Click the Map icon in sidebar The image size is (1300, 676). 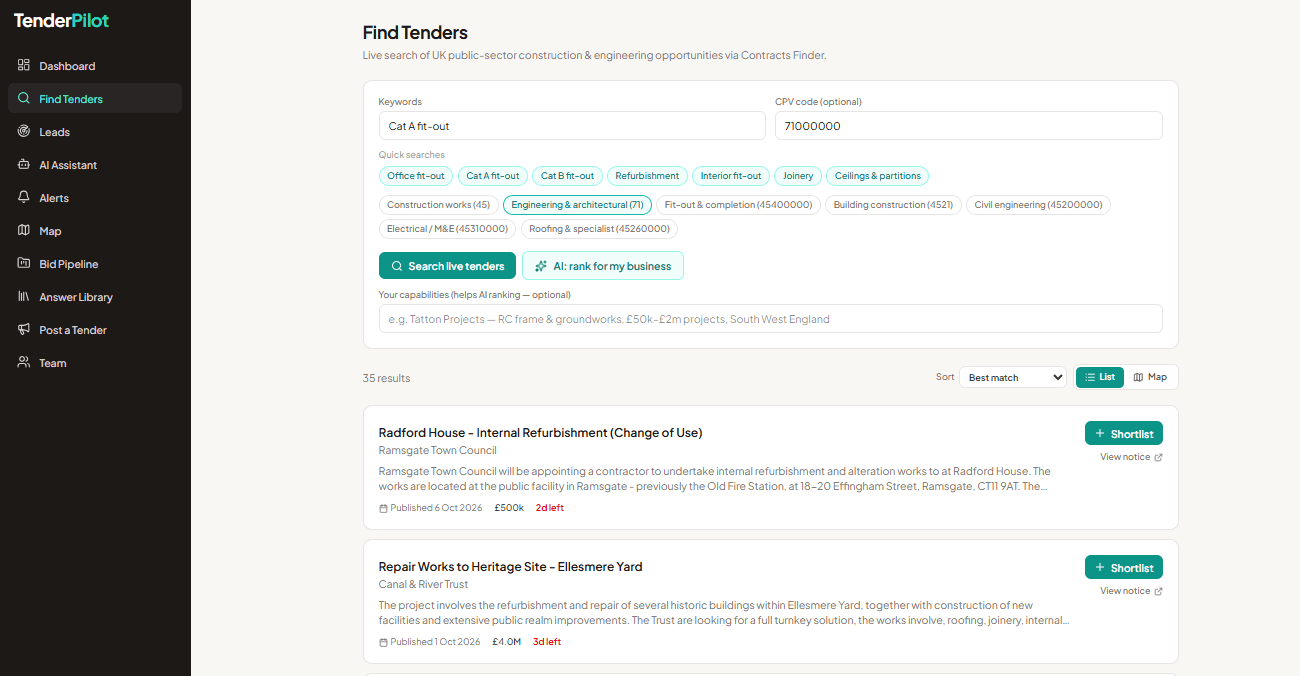tap(24, 231)
